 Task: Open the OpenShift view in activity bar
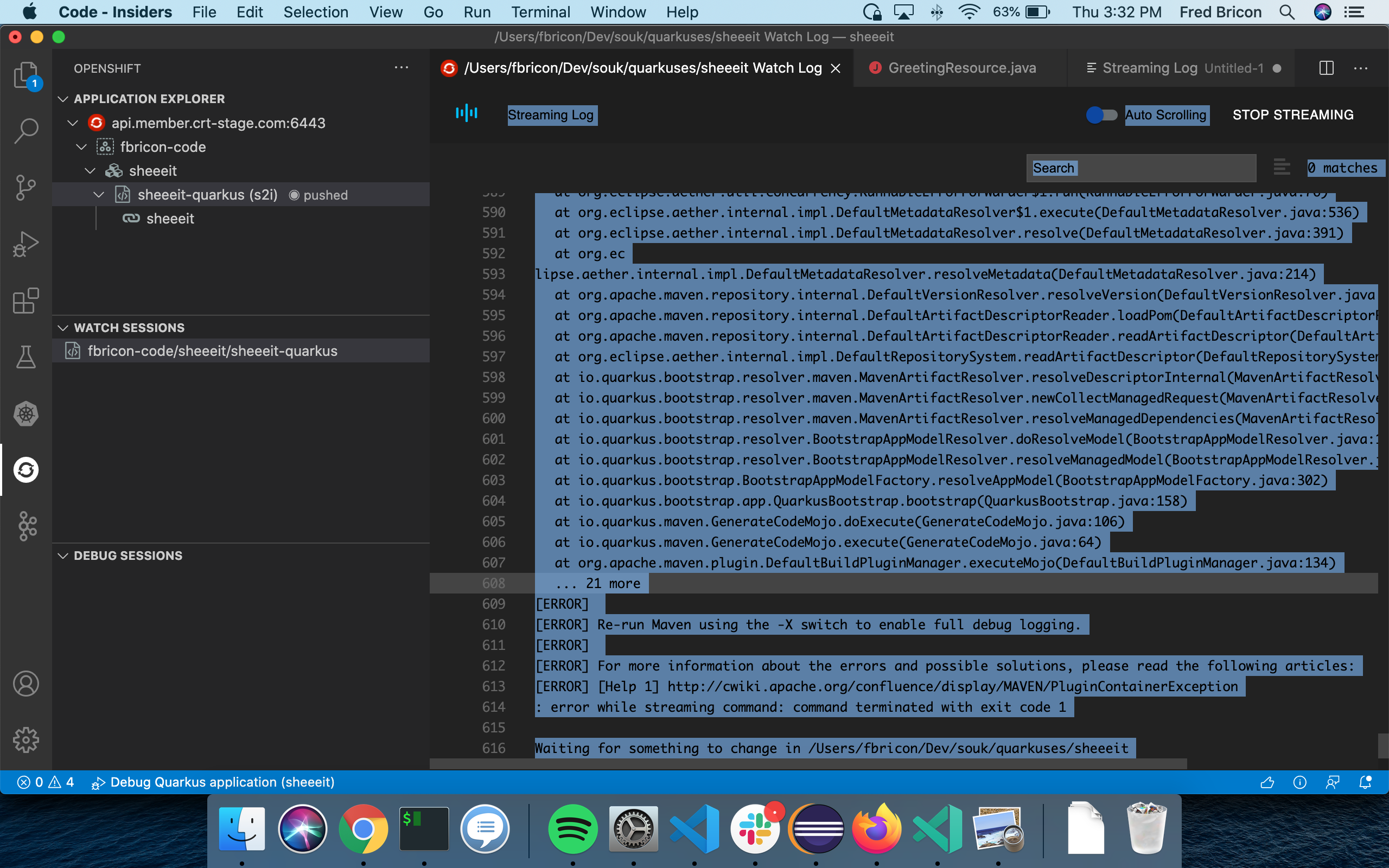(x=26, y=470)
